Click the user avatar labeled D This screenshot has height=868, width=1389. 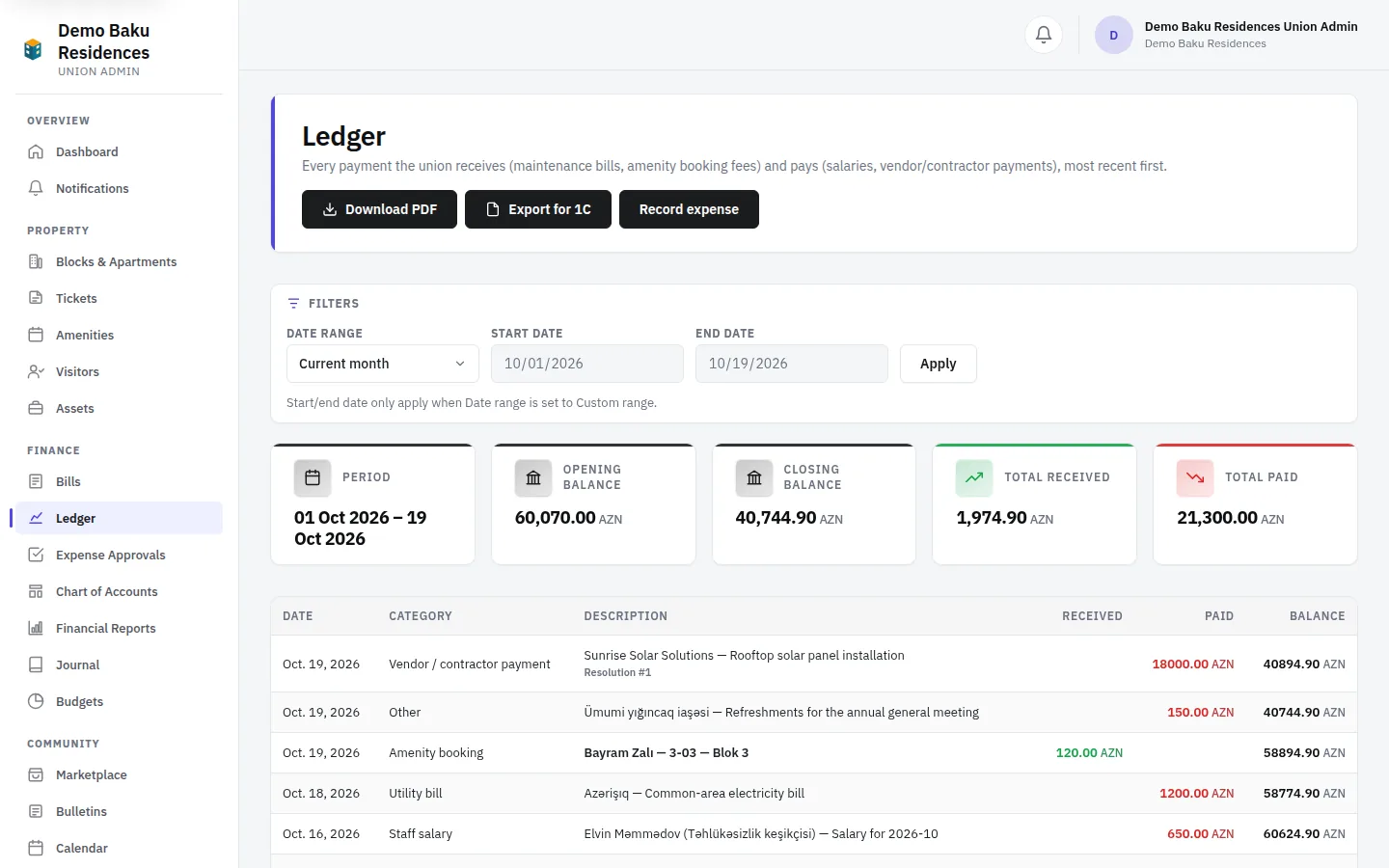point(1113,36)
